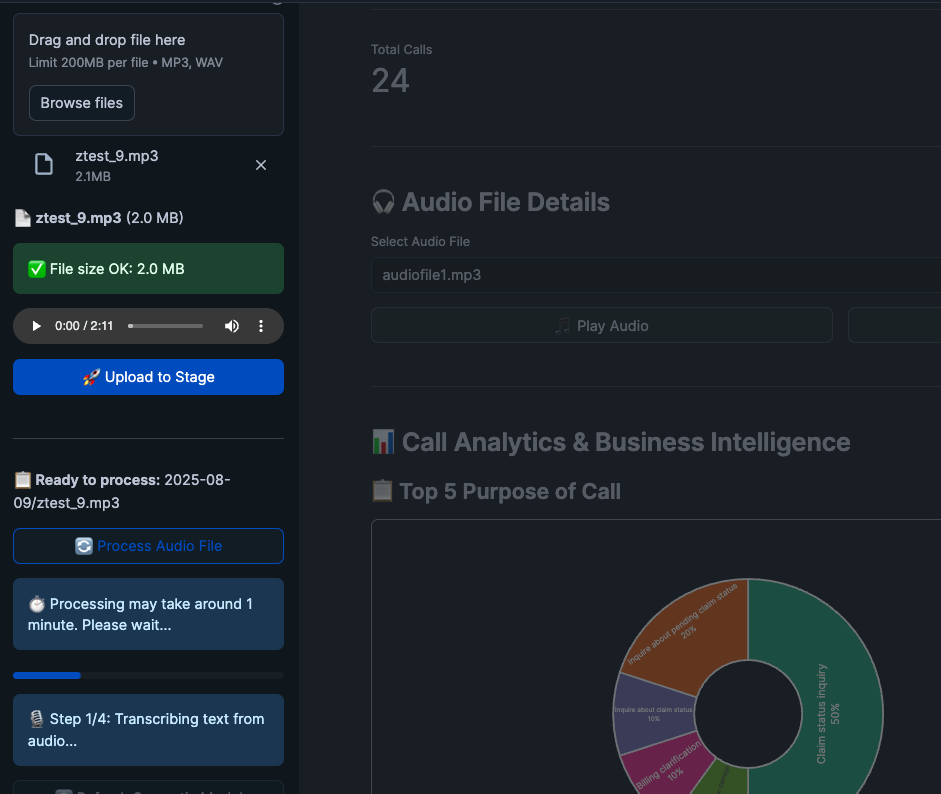Click the headphones icon next to Audio File Details
This screenshot has width=941, height=794.
click(x=383, y=201)
